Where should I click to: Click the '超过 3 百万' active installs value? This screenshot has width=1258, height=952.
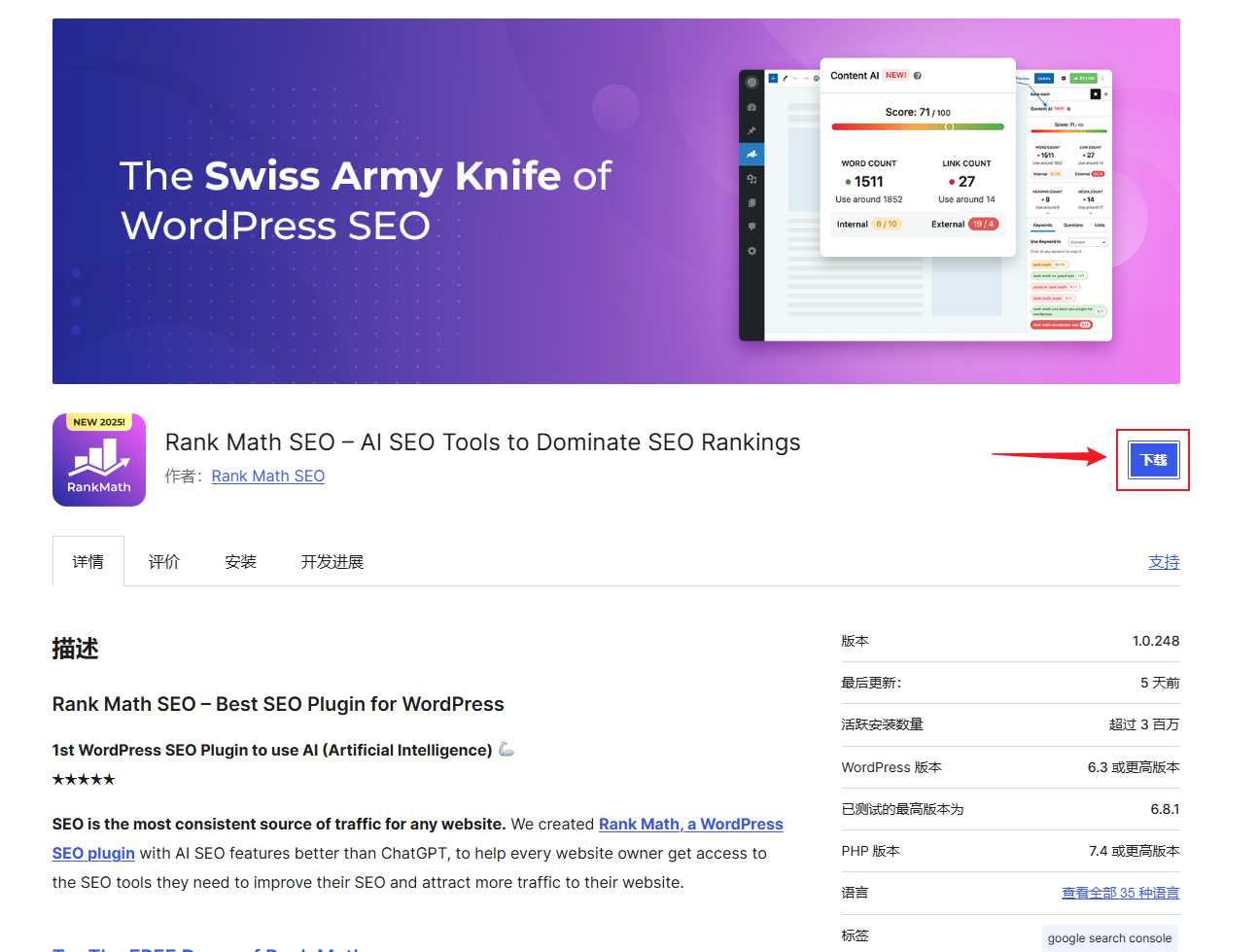click(1144, 724)
